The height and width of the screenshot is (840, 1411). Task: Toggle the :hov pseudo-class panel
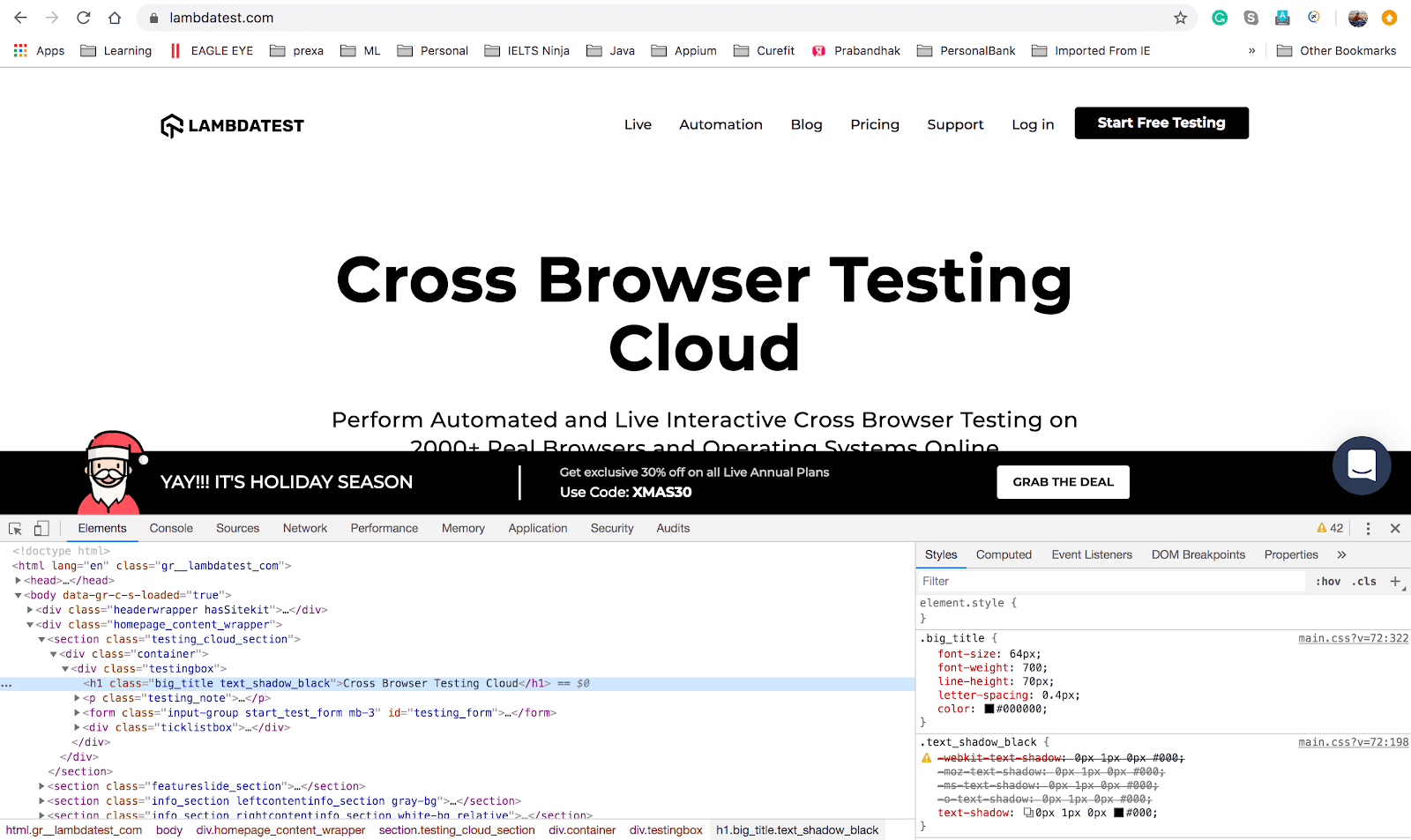pos(1327,581)
